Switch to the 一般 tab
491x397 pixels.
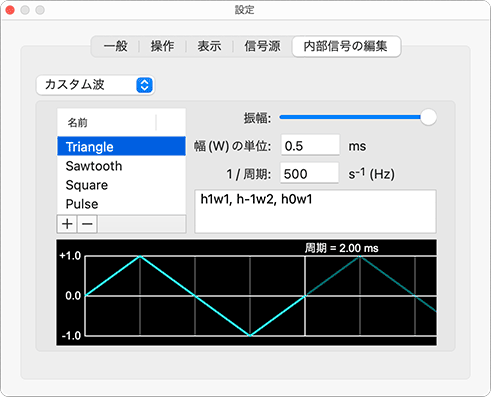point(115,46)
